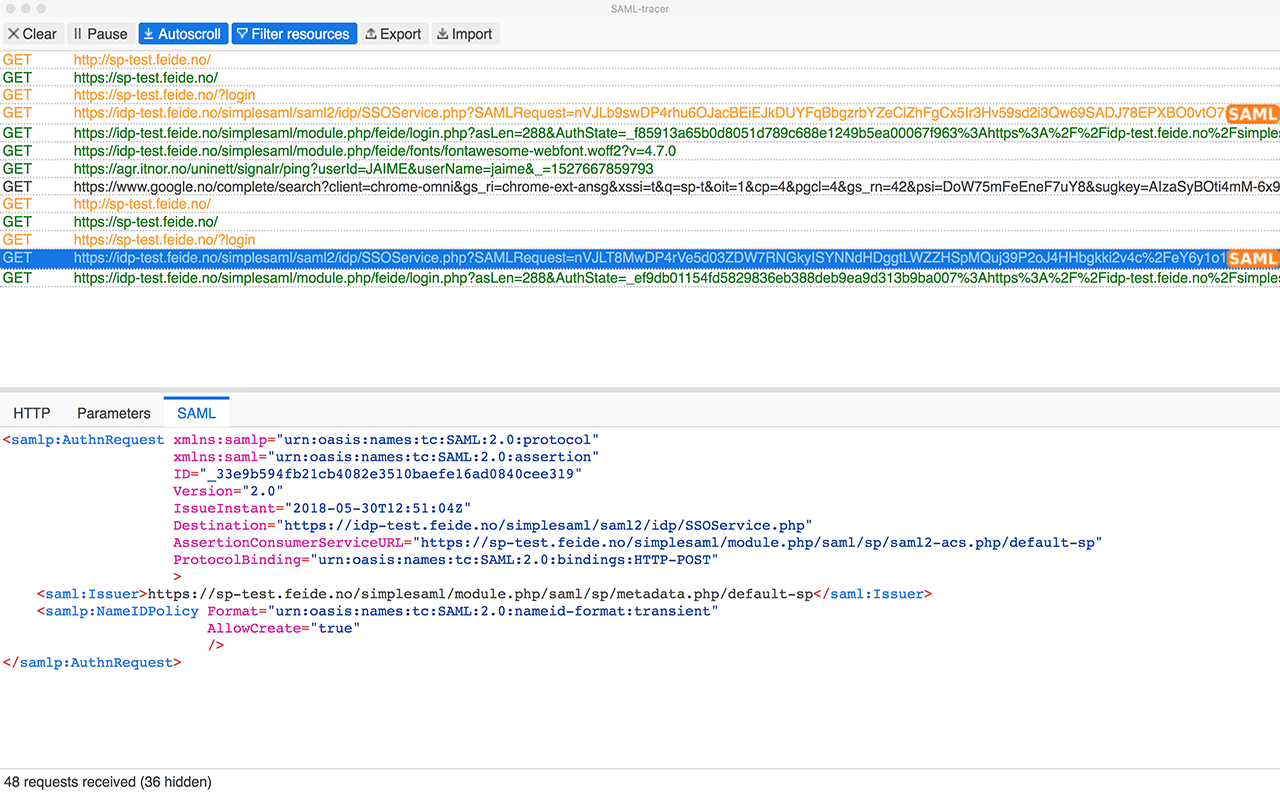Click the SAML badge on the highlighted request
The height and width of the screenshot is (800, 1280).
coord(1253,259)
